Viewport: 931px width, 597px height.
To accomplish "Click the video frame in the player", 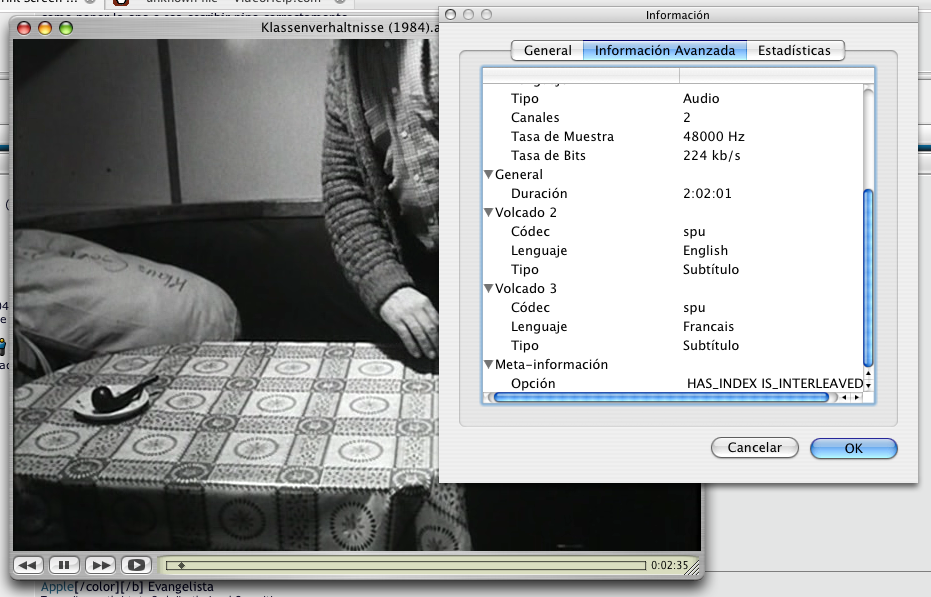I will 226,295.
